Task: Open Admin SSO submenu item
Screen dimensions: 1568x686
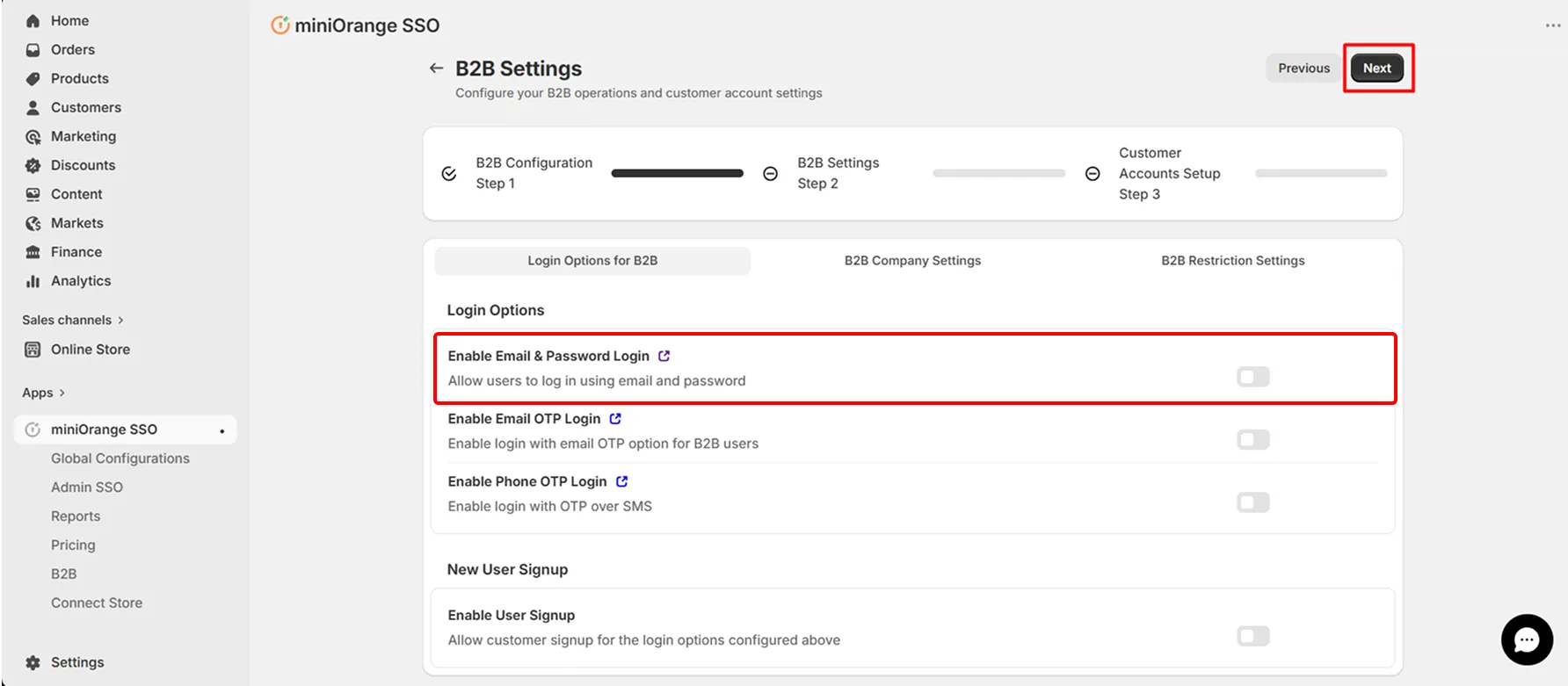Action: click(87, 487)
